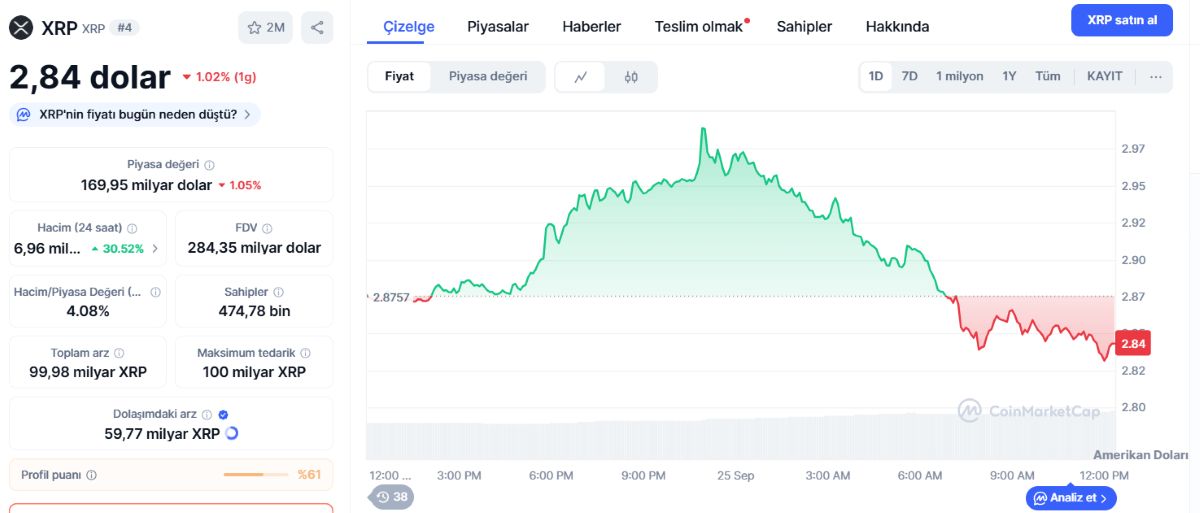Click the XRP coin logo icon

click(x=21, y=27)
